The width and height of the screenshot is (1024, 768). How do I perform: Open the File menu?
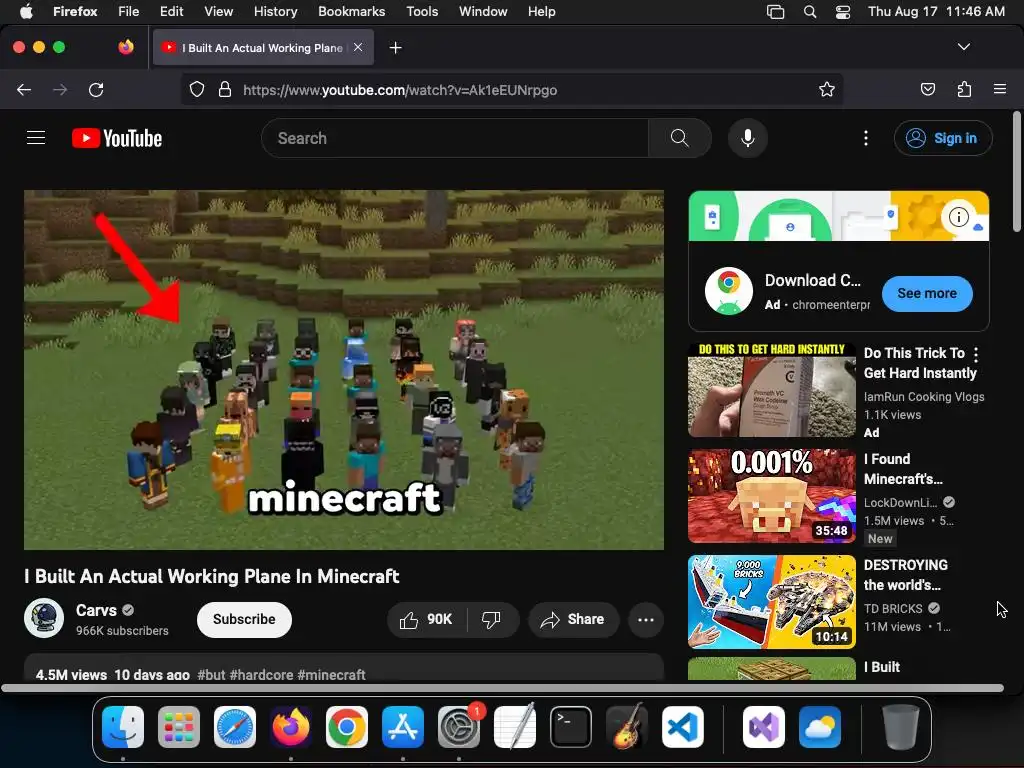[129, 12]
